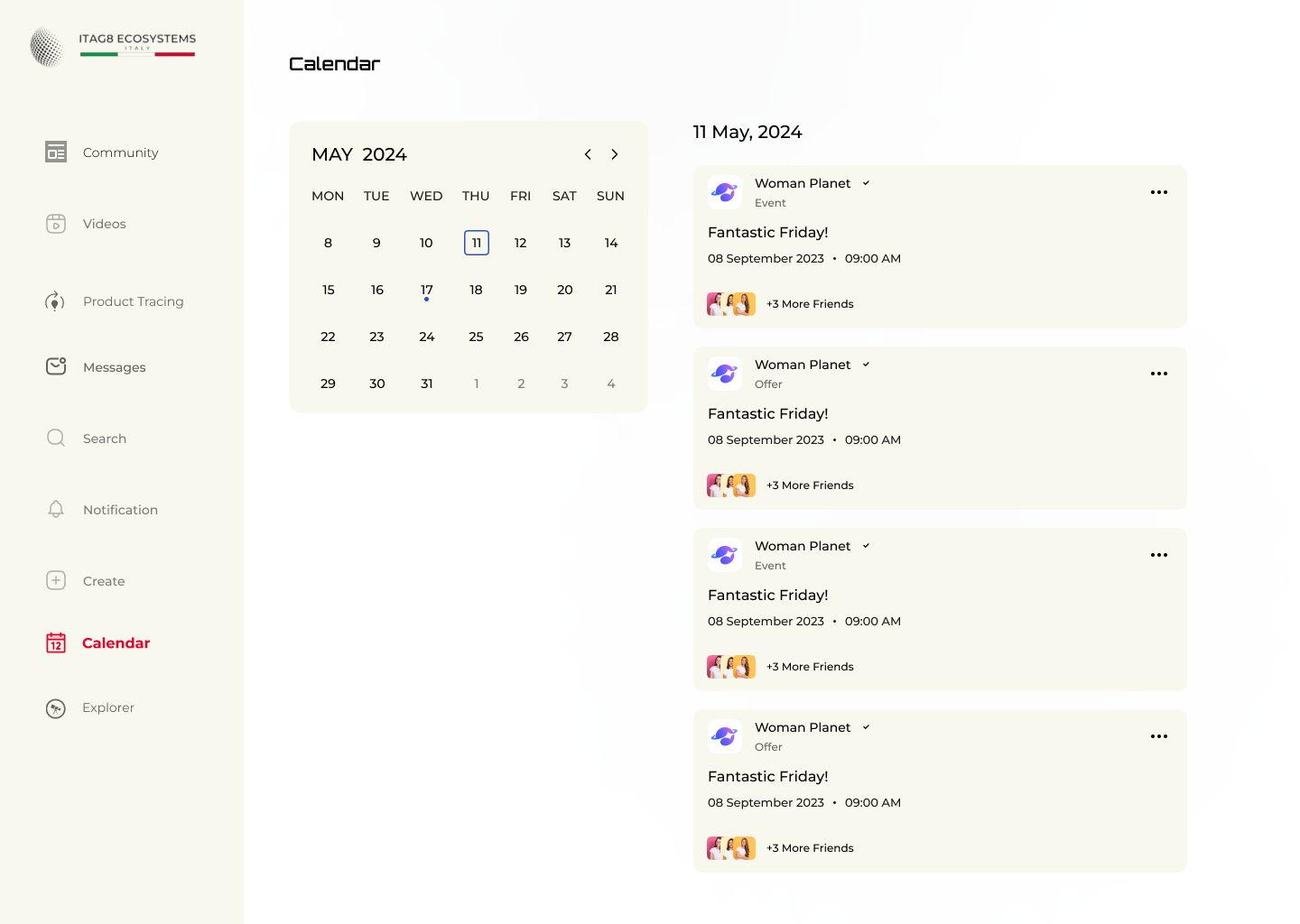Open more options on third event card
The width and height of the screenshot is (1300, 924).
pos(1159,555)
